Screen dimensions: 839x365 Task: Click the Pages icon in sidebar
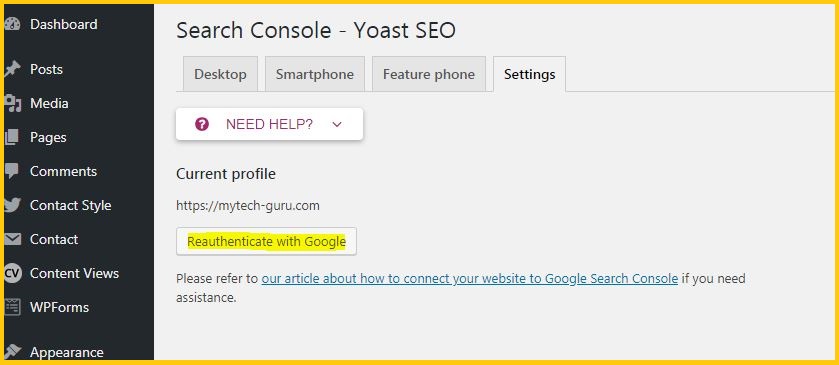click(x=12, y=138)
